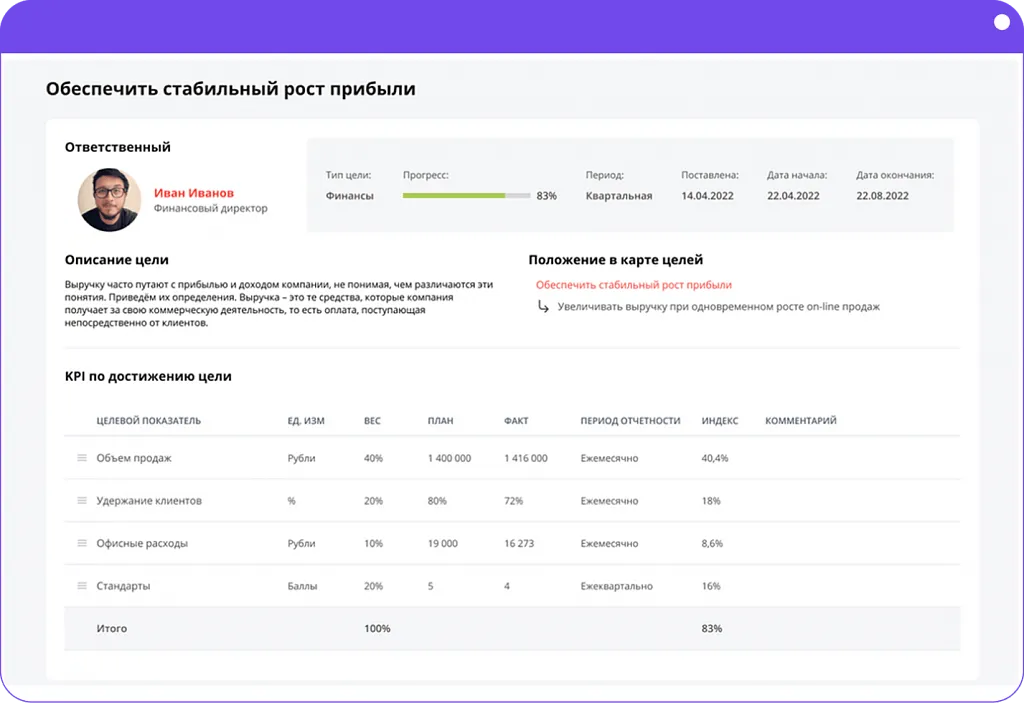Click the Период отчетности column header
Viewport: 1024px width, 703px height.
click(630, 421)
